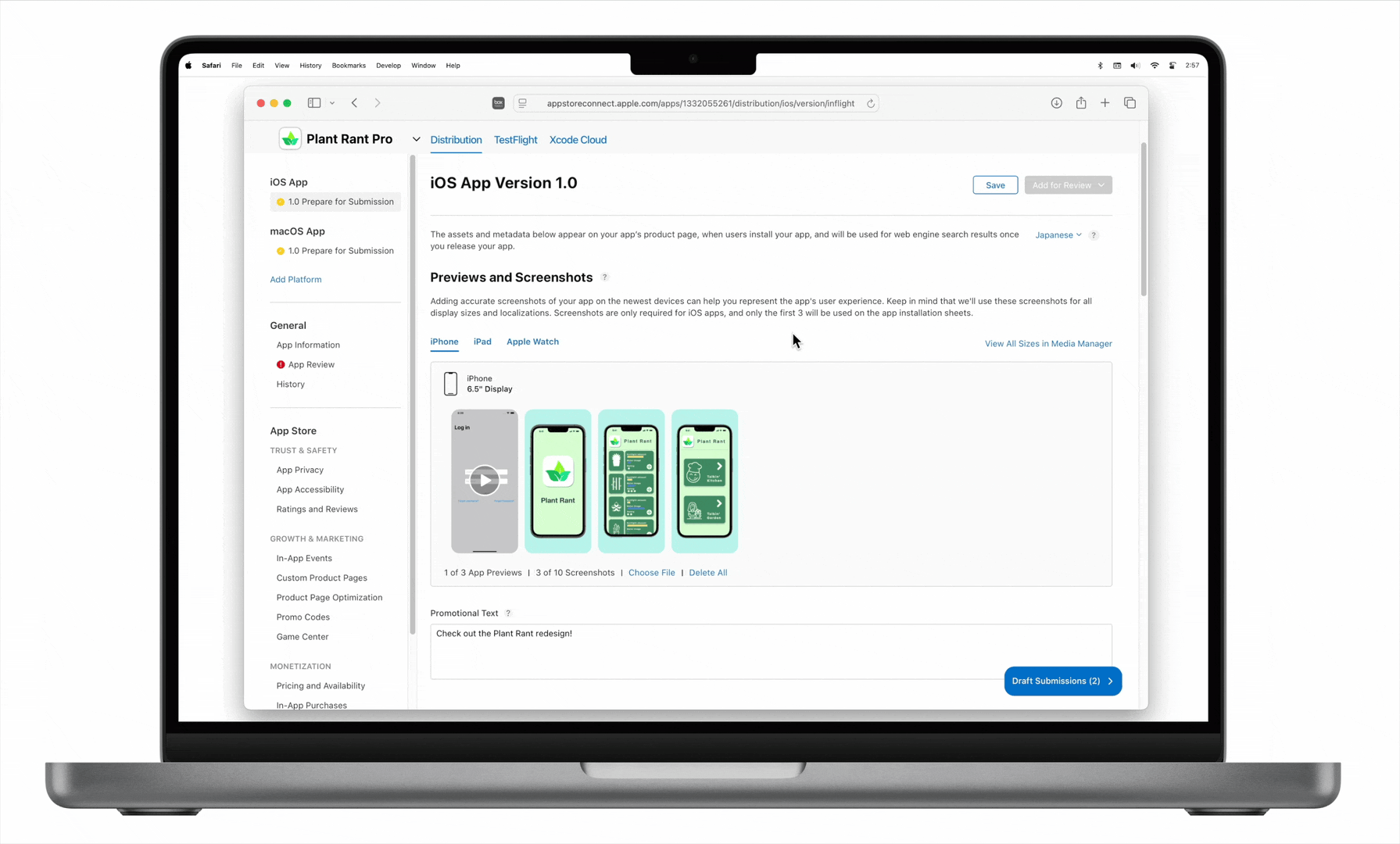
Task: Open the Add for Review dropdown
Action: [x=1068, y=185]
